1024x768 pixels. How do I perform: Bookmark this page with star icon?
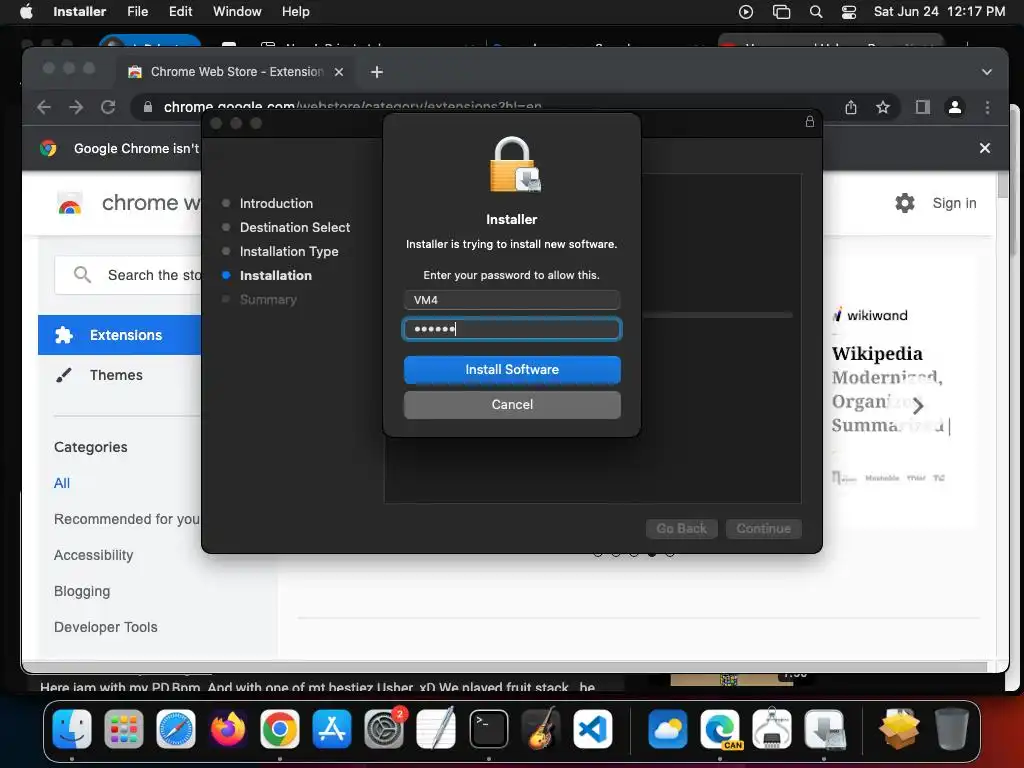tap(883, 107)
